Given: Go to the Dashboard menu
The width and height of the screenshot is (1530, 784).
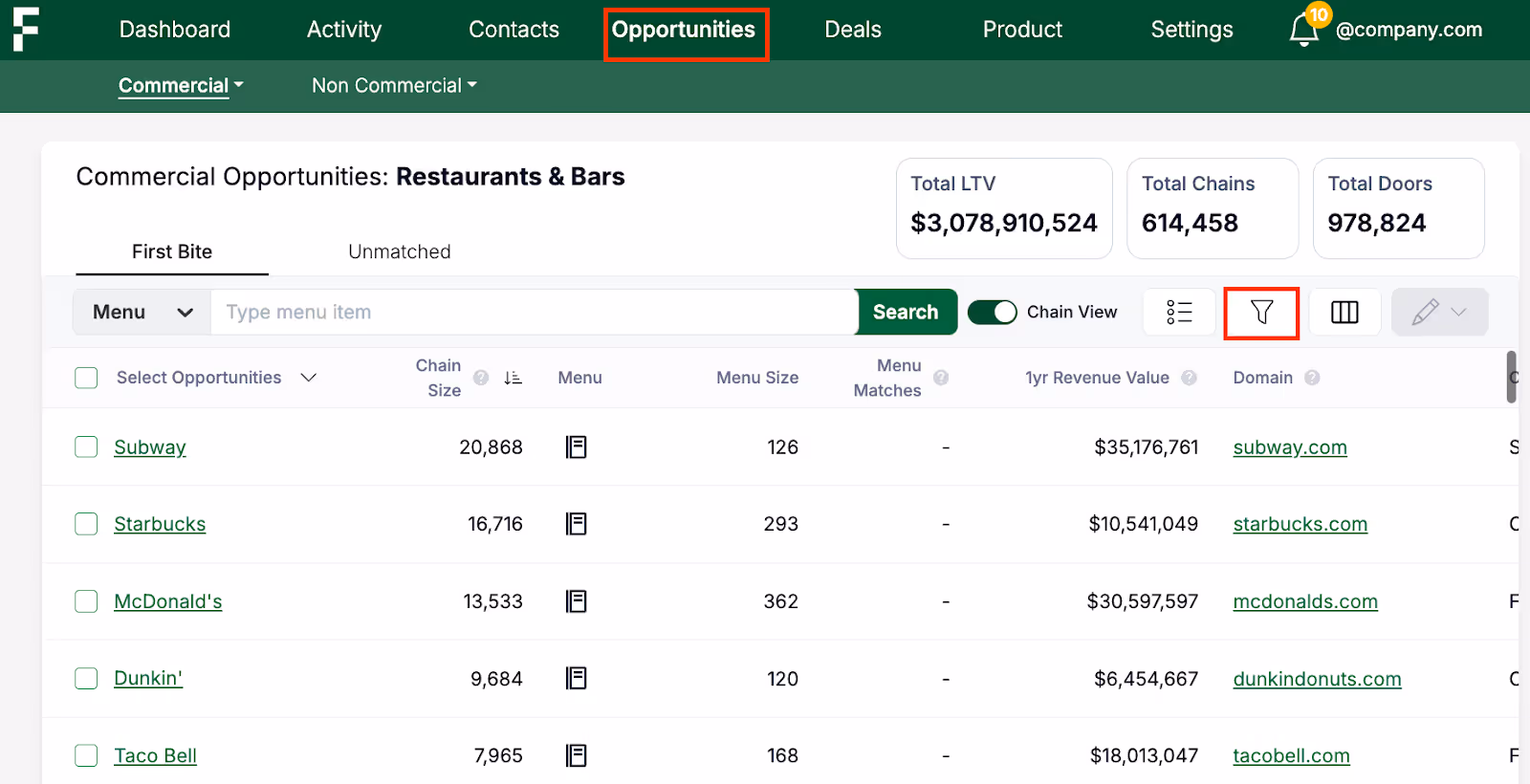Looking at the screenshot, I should pos(175,30).
